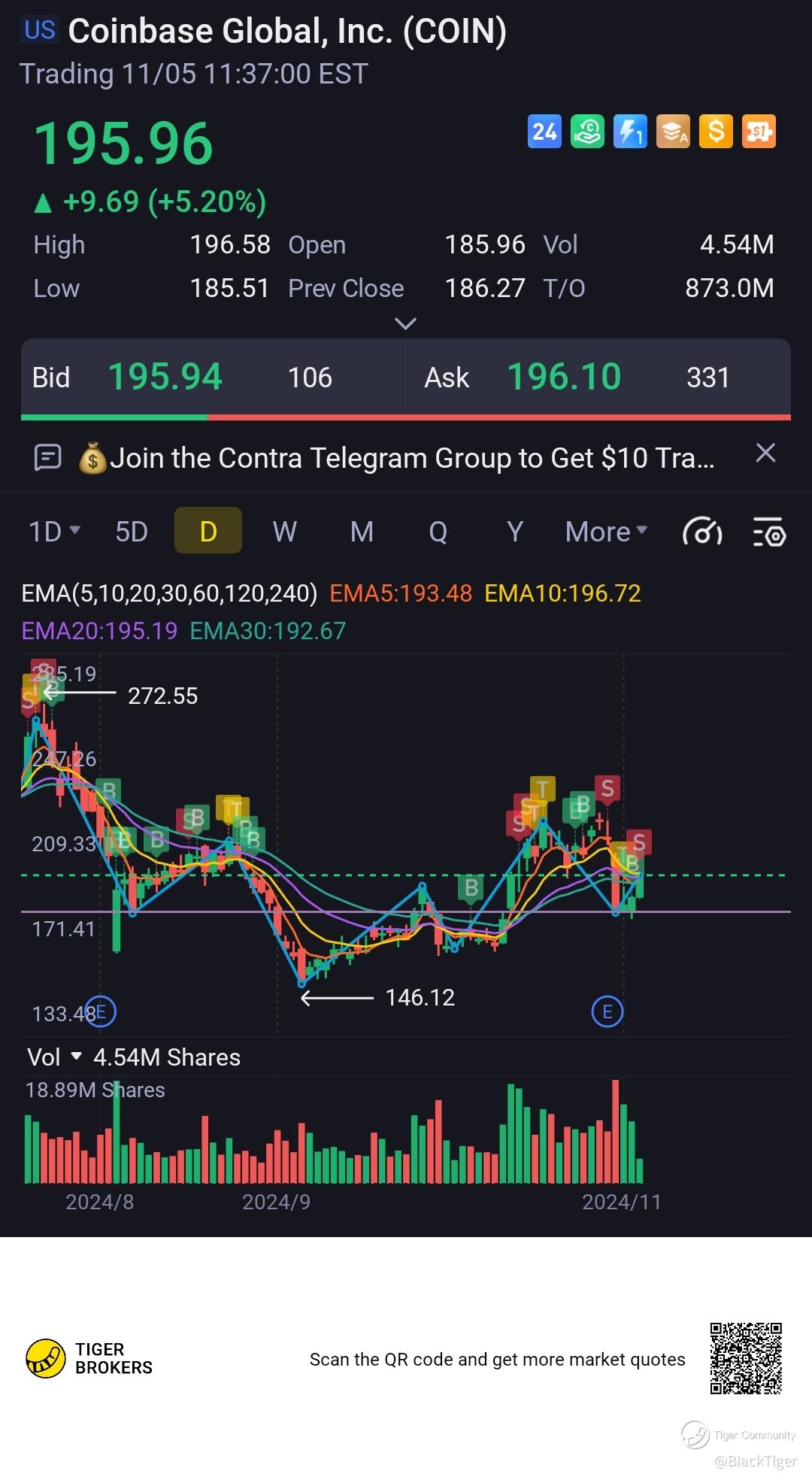The height and width of the screenshot is (1480, 812).
Task: Tap the Vol 4.54M value
Action: pos(737,244)
